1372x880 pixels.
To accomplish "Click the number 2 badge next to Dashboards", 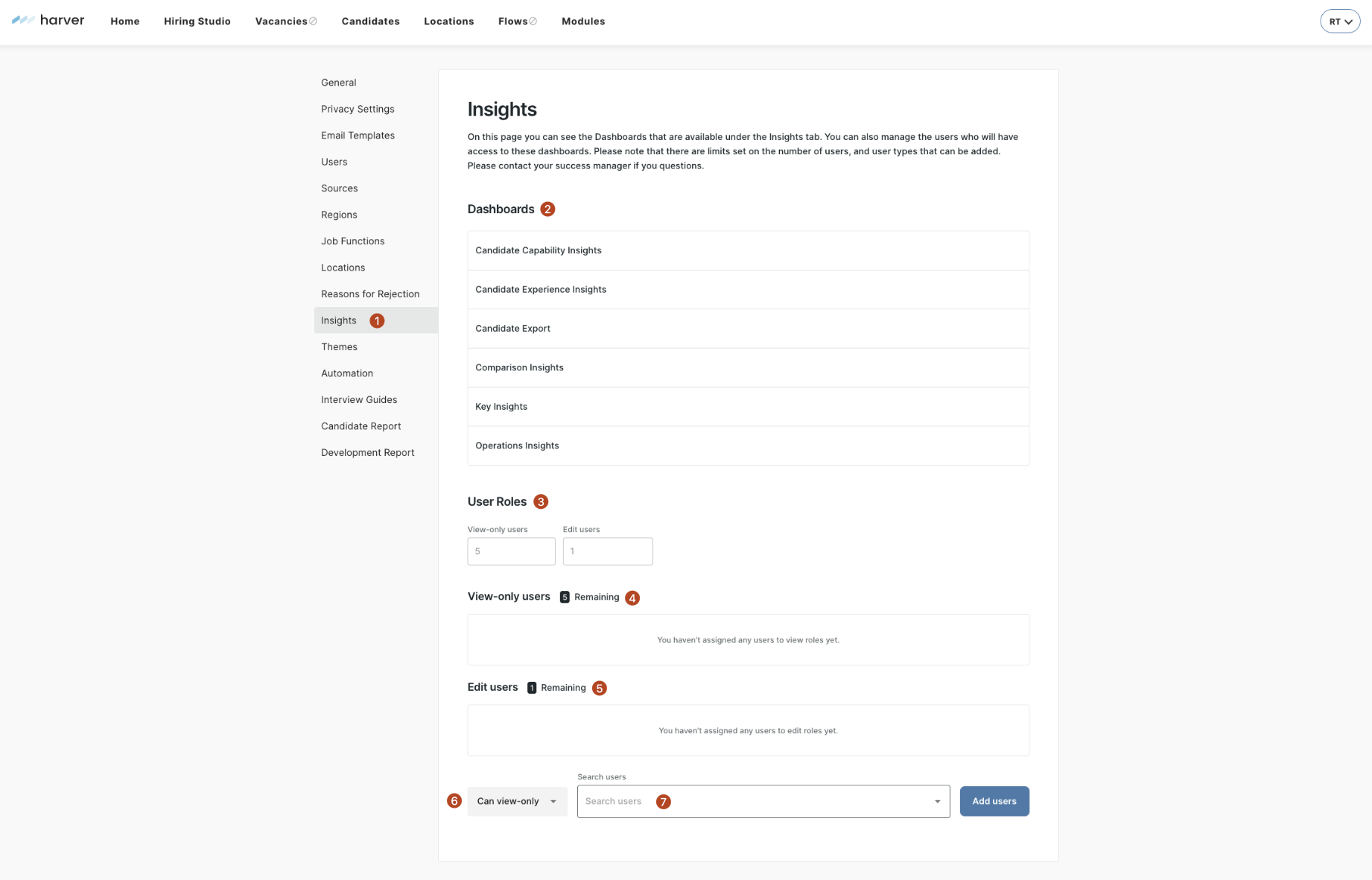I will coord(547,209).
